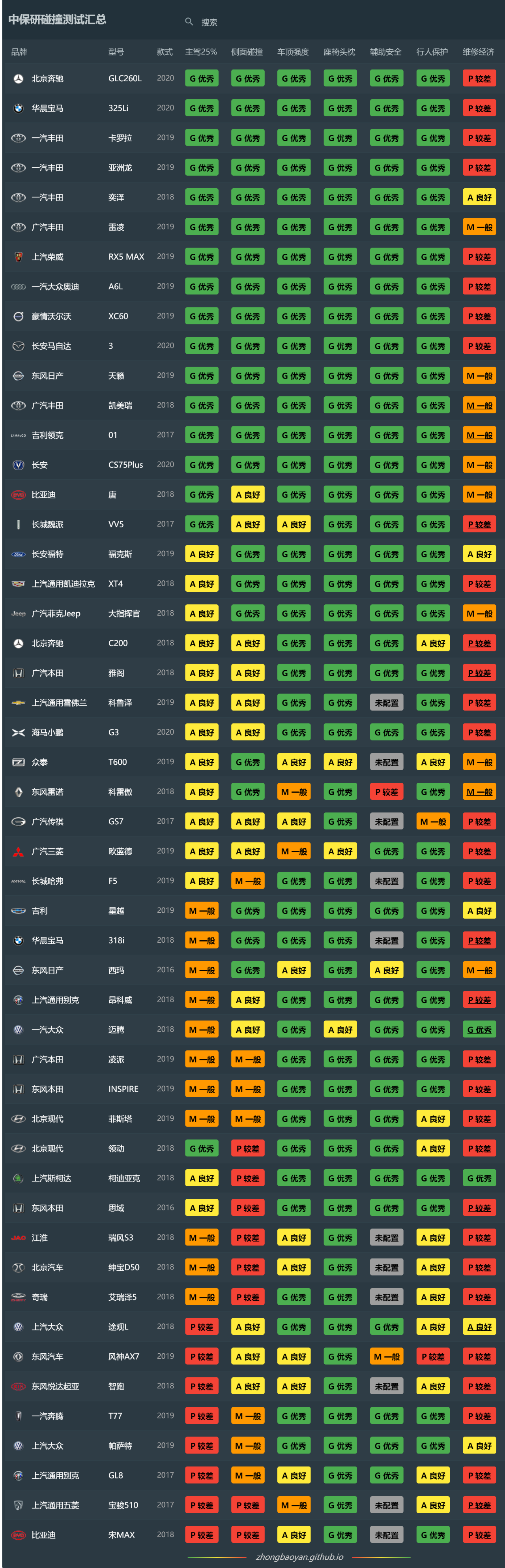Click the 未配置 badge in the 科鲁泽 row
The width and height of the screenshot is (505, 1568).
[387, 703]
